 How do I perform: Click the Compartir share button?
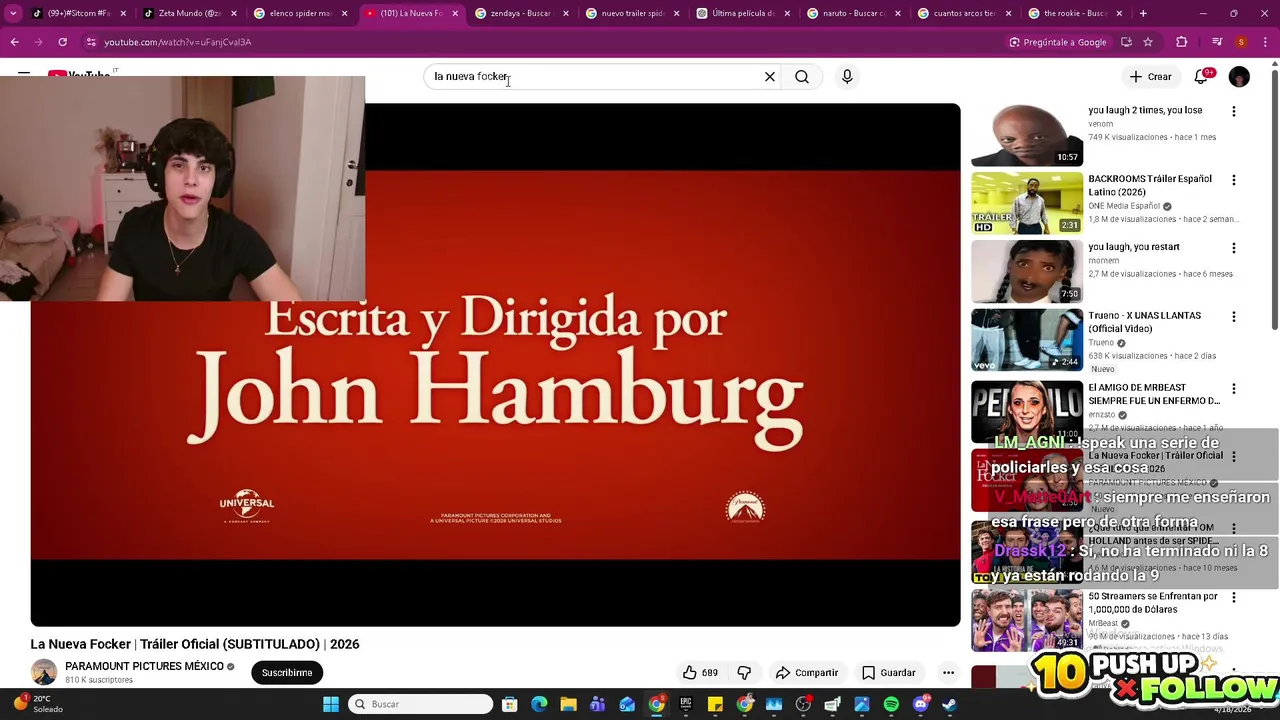pyautogui.click(x=807, y=673)
